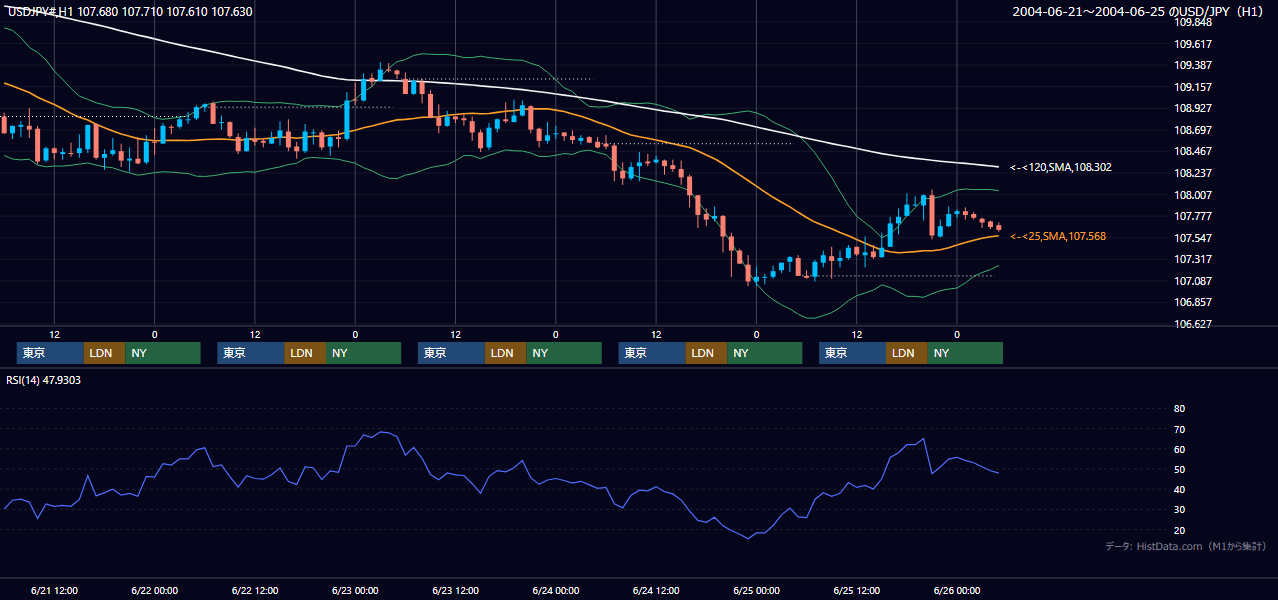Select the 6/24 12:00 time axis label
Viewport: 1278px width, 600px height.
(656, 590)
